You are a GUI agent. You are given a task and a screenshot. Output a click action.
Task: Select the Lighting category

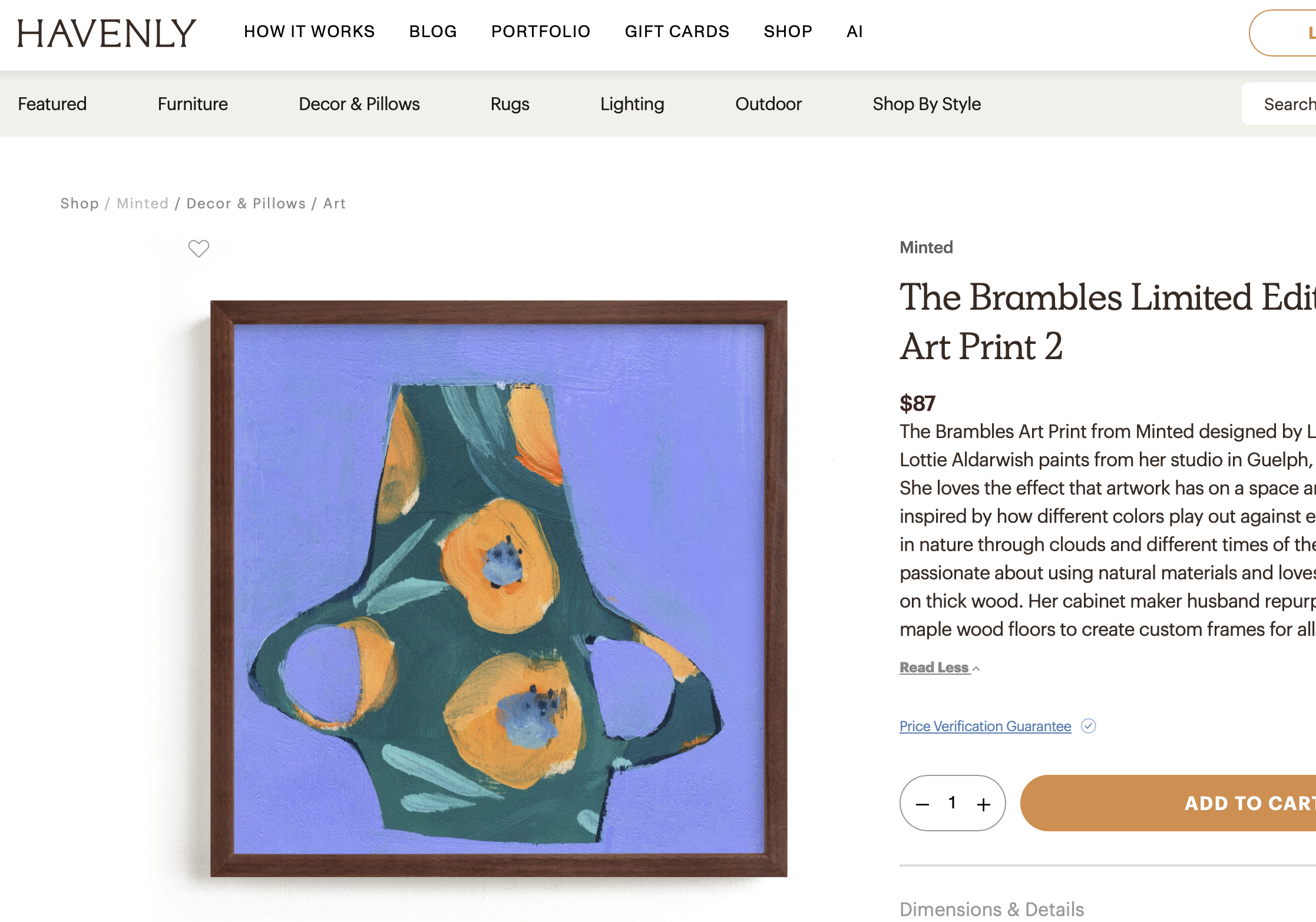632,104
